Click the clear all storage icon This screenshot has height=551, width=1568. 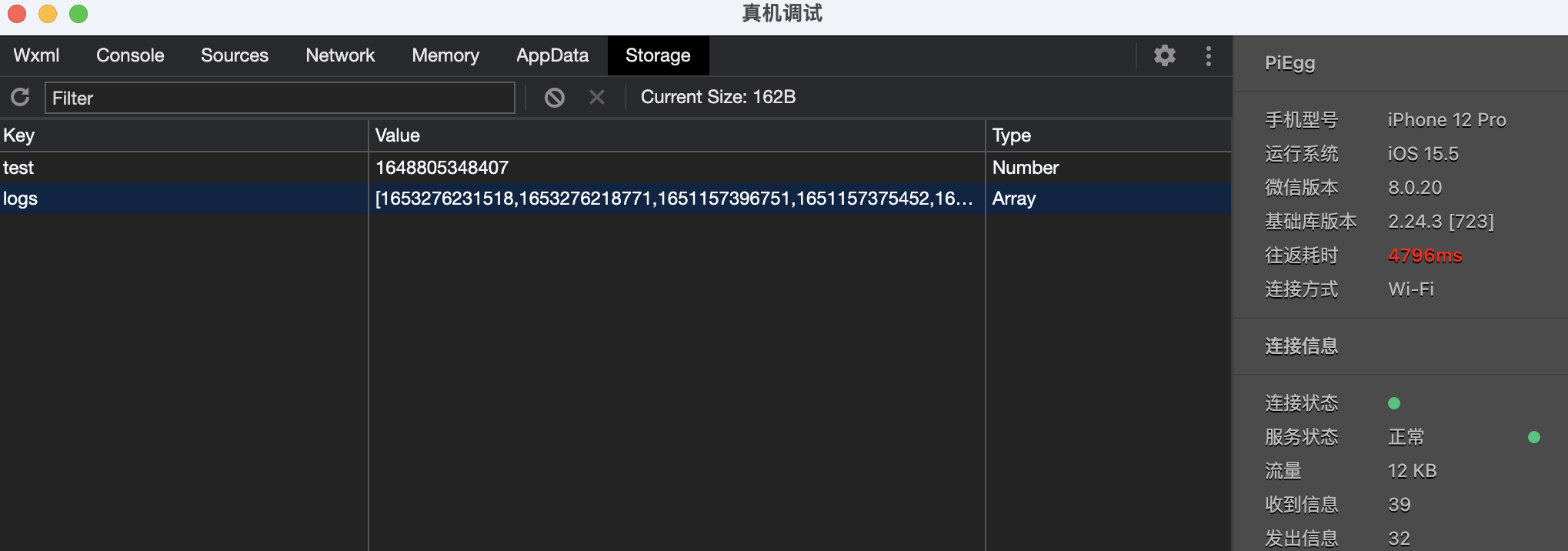554,98
